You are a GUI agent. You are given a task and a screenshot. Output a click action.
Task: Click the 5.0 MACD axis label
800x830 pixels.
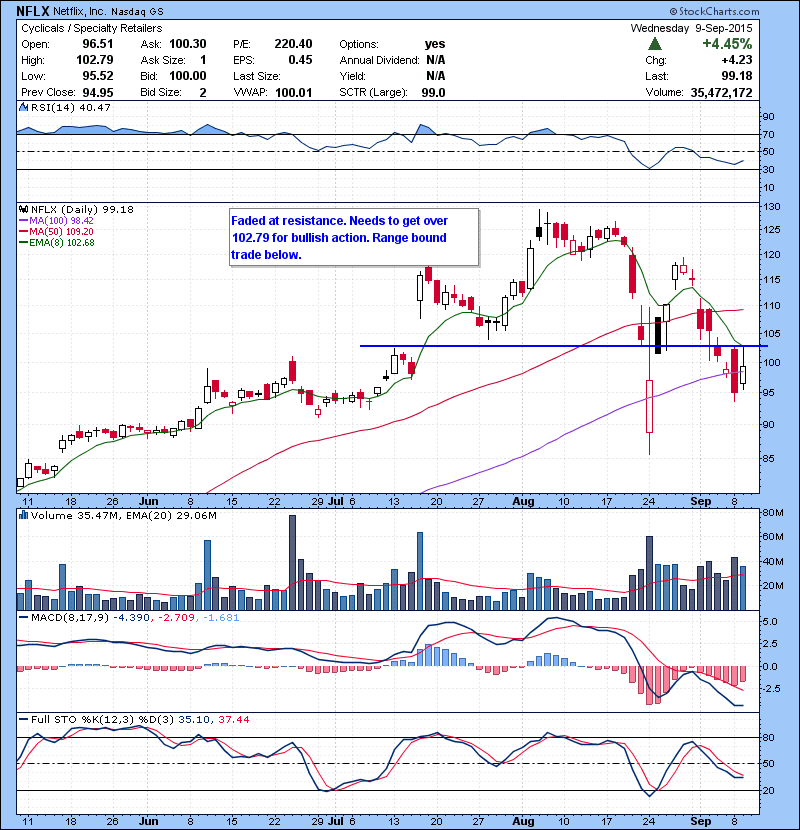tap(770, 621)
